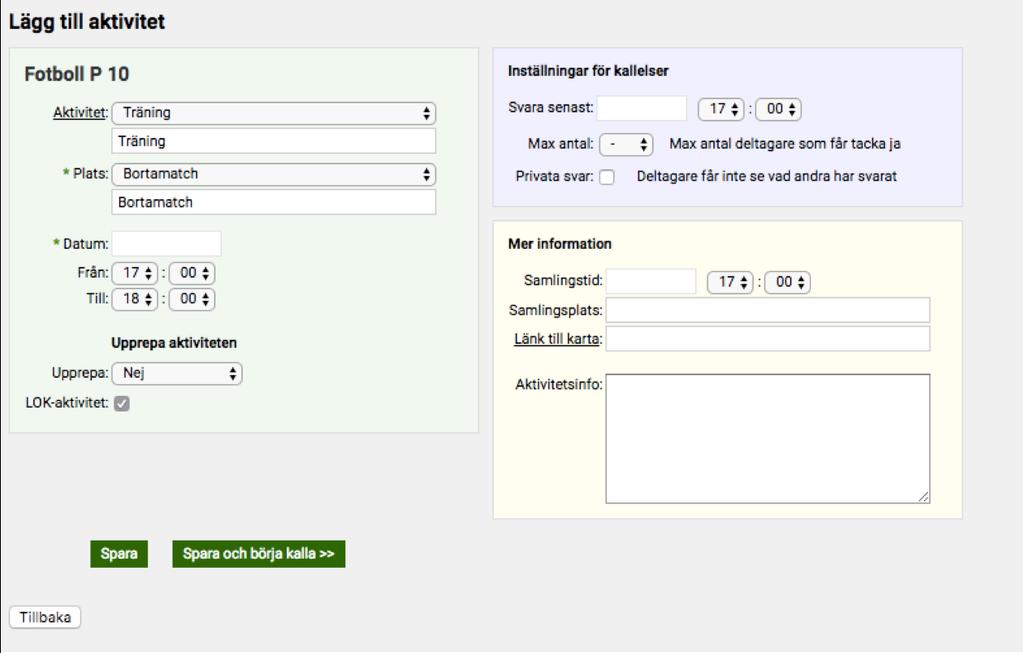Click the Aktivitet label link

(x=79, y=112)
